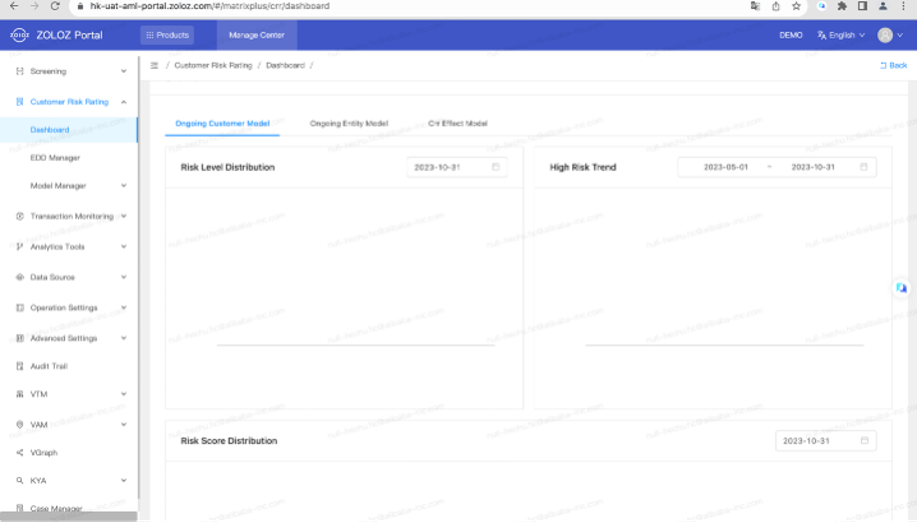
Task: Click the Transaction Monitoring icon
Action: coord(20,217)
